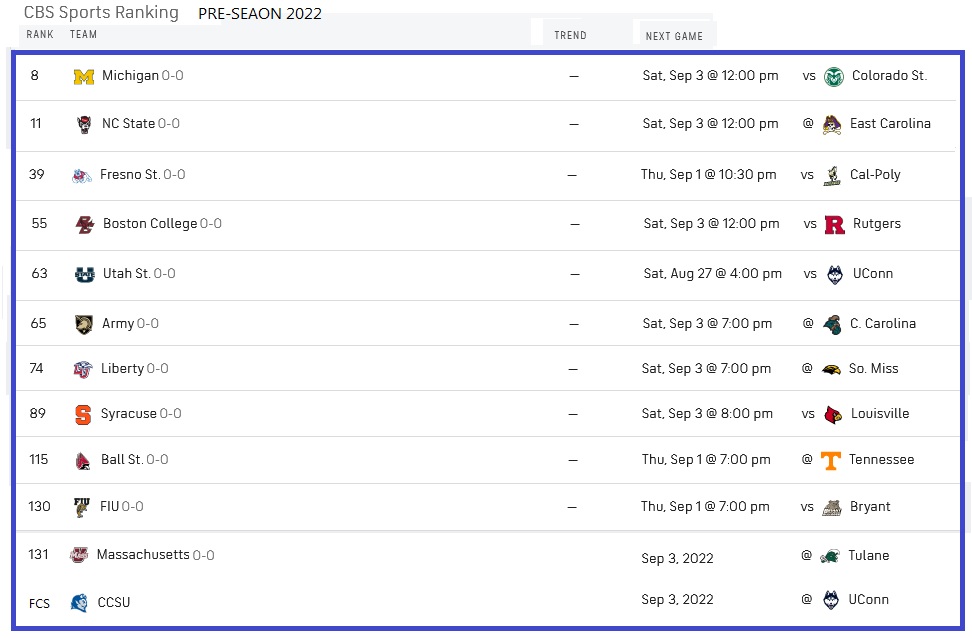Viewport: 972px width, 638px height.
Task: Click the TREND column header
Action: 570,35
